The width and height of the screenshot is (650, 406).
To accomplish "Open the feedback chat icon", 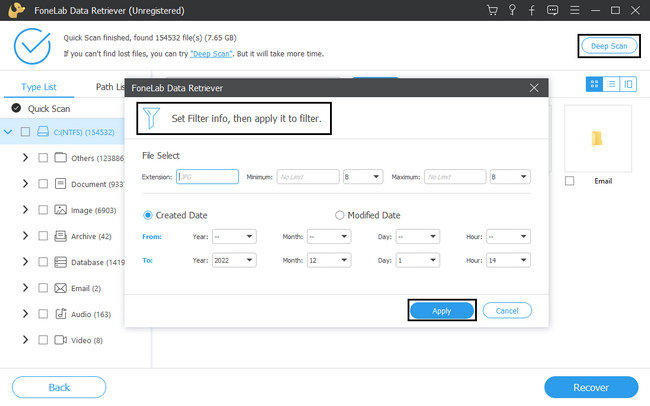I will pyautogui.click(x=553, y=10).
